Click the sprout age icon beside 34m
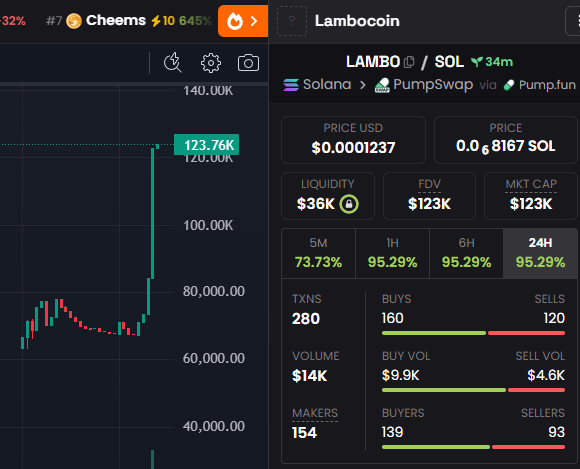 coord(477,62)
